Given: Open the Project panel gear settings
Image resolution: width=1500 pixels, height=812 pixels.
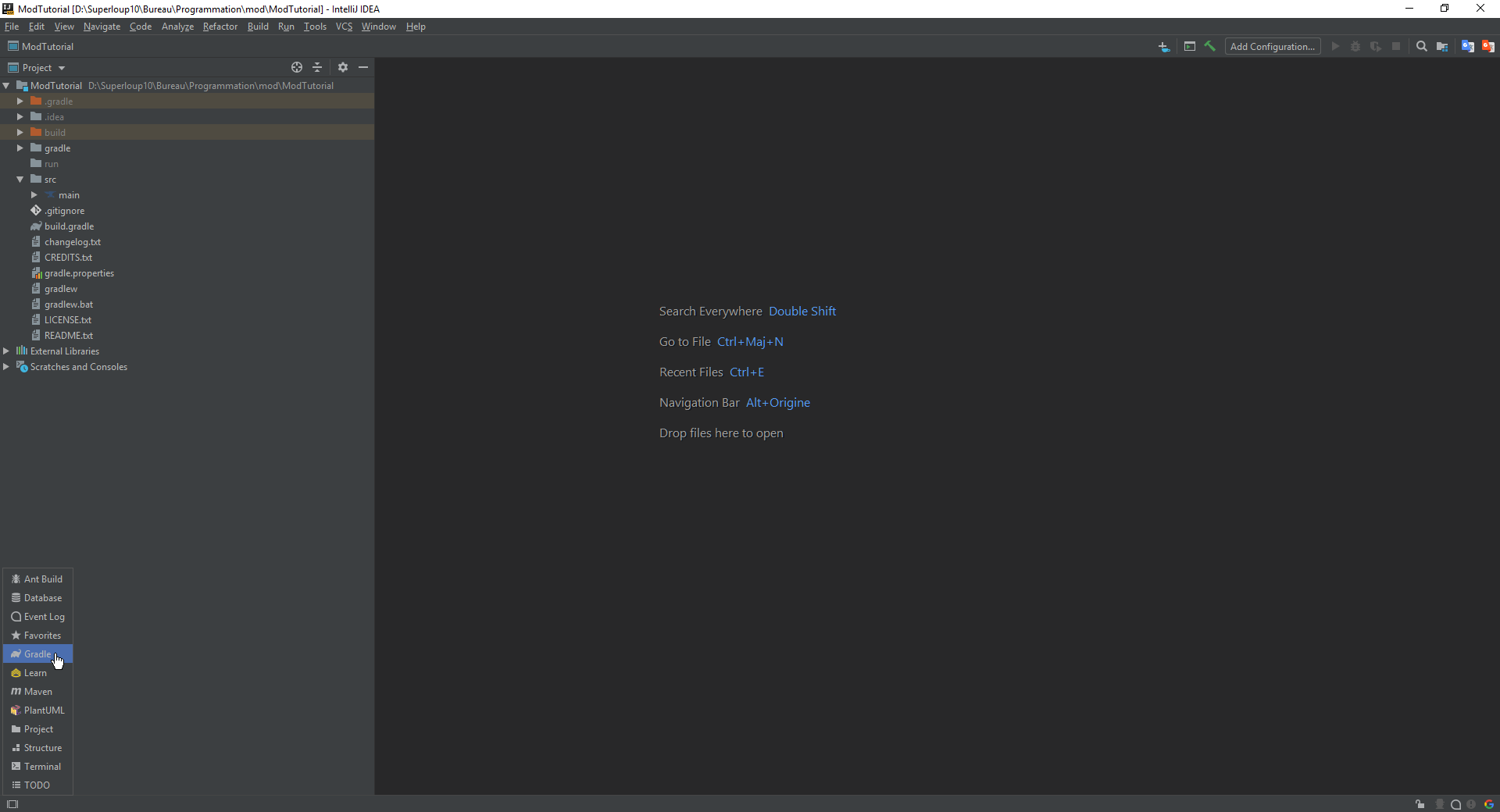Looking at the screenshot, I should point(343,67).
